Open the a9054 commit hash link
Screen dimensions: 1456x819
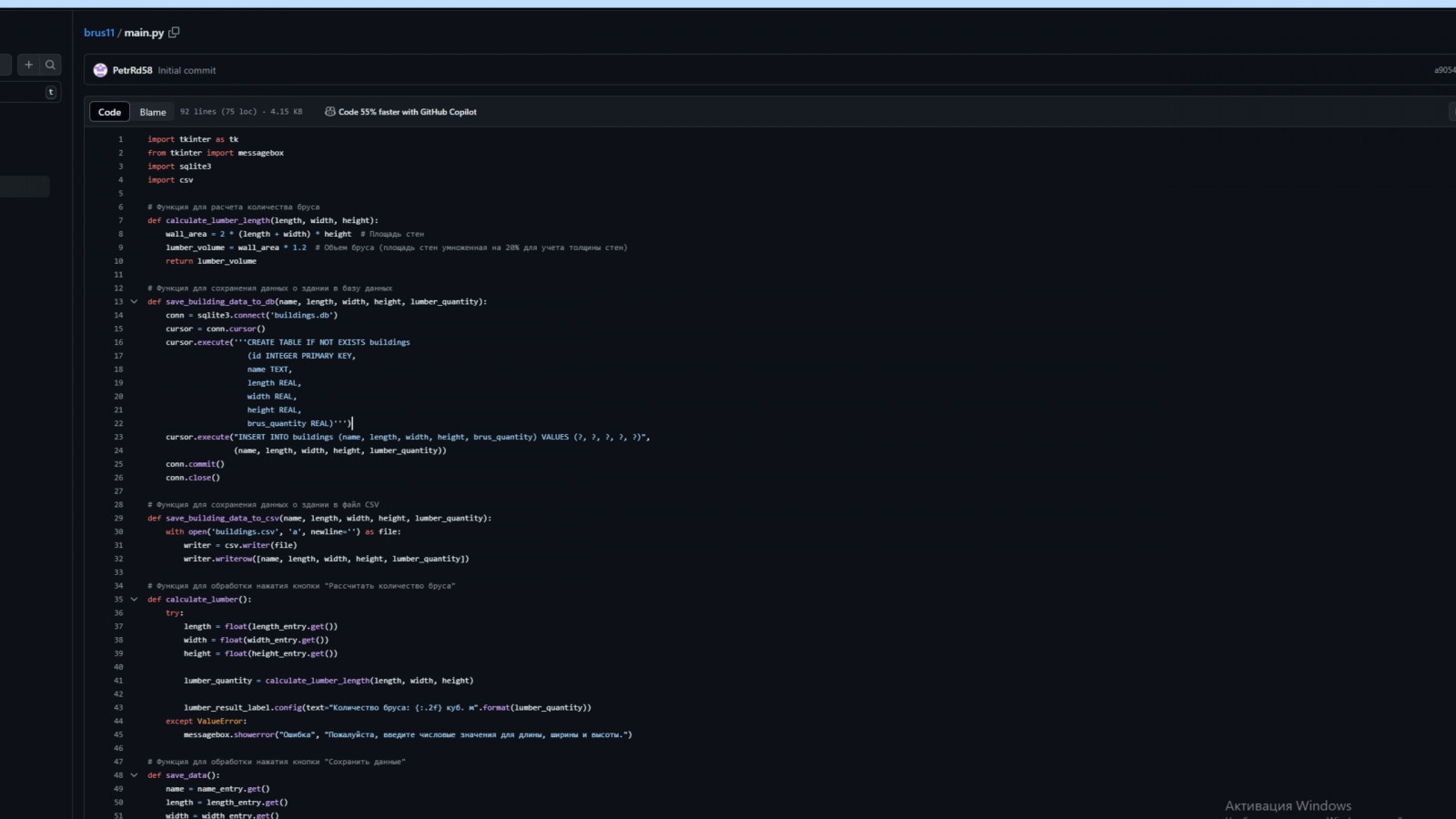(1444, 70)
